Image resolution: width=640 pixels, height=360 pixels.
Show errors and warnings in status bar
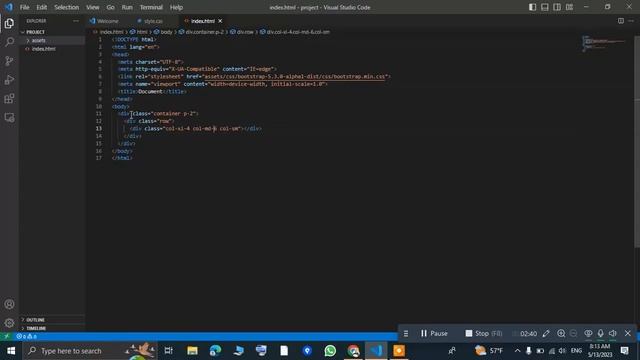[x=27, y=336]
